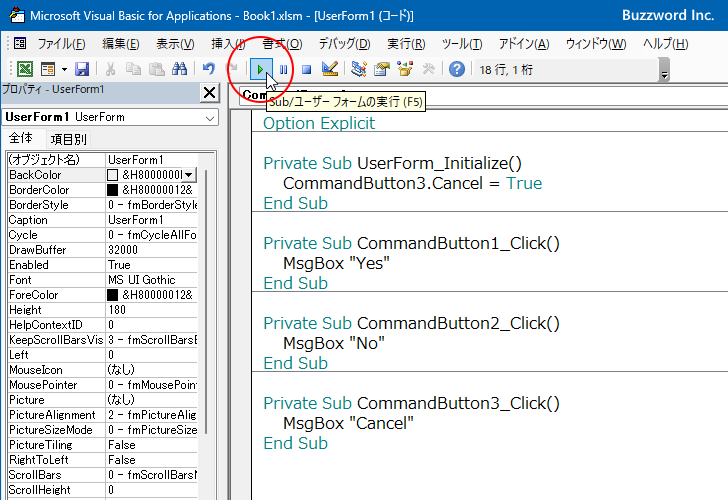The height and width of the screenshot is (500, 728).
Task: Select the Font property value MS UI Gothic
Action: click(152, 280)
